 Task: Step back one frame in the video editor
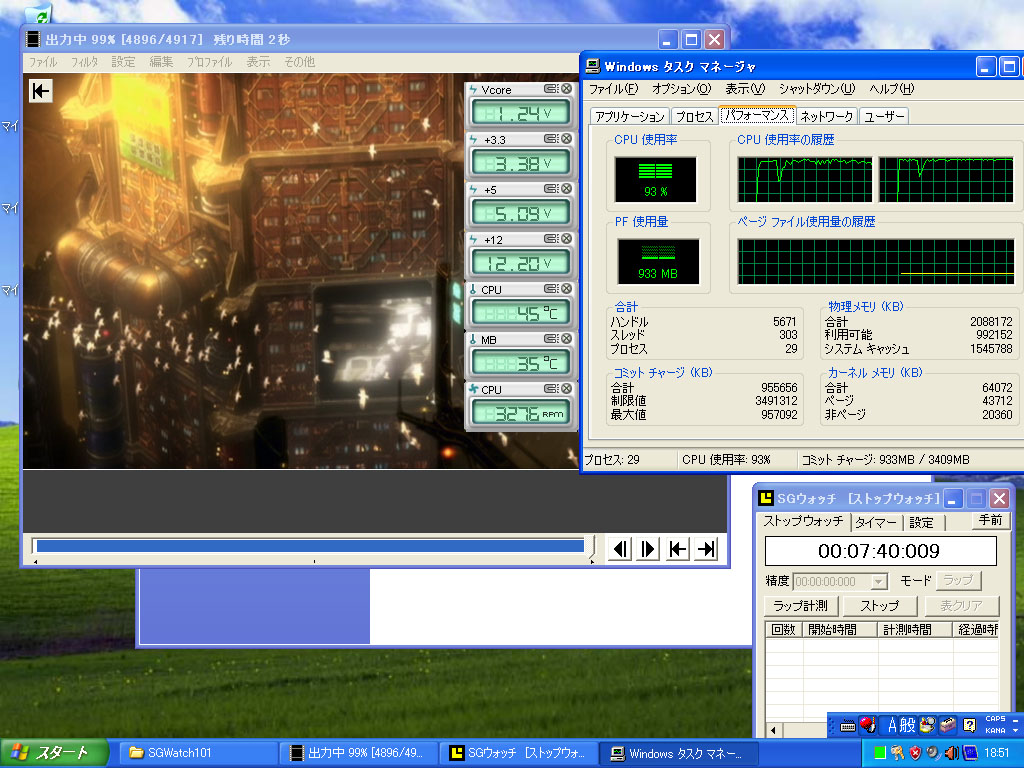[620, 549]
